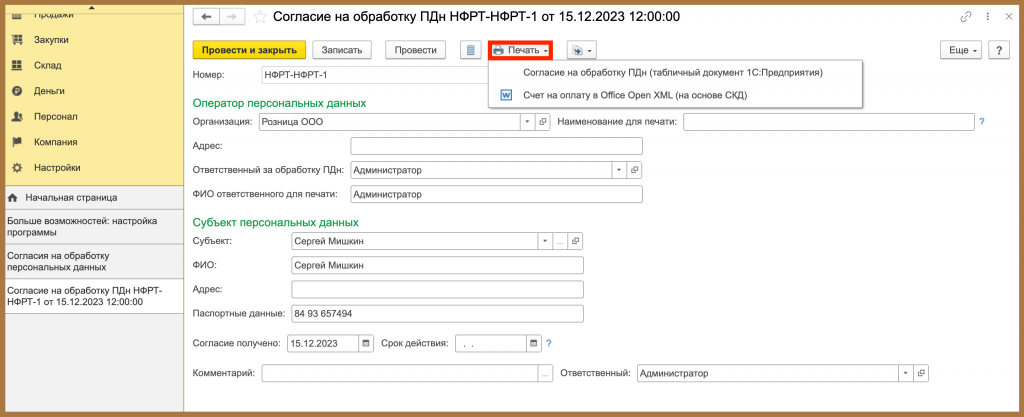Click the Наименование для печати field
The width and height of the screenshot is (1024, 417).
pos(829,122)
